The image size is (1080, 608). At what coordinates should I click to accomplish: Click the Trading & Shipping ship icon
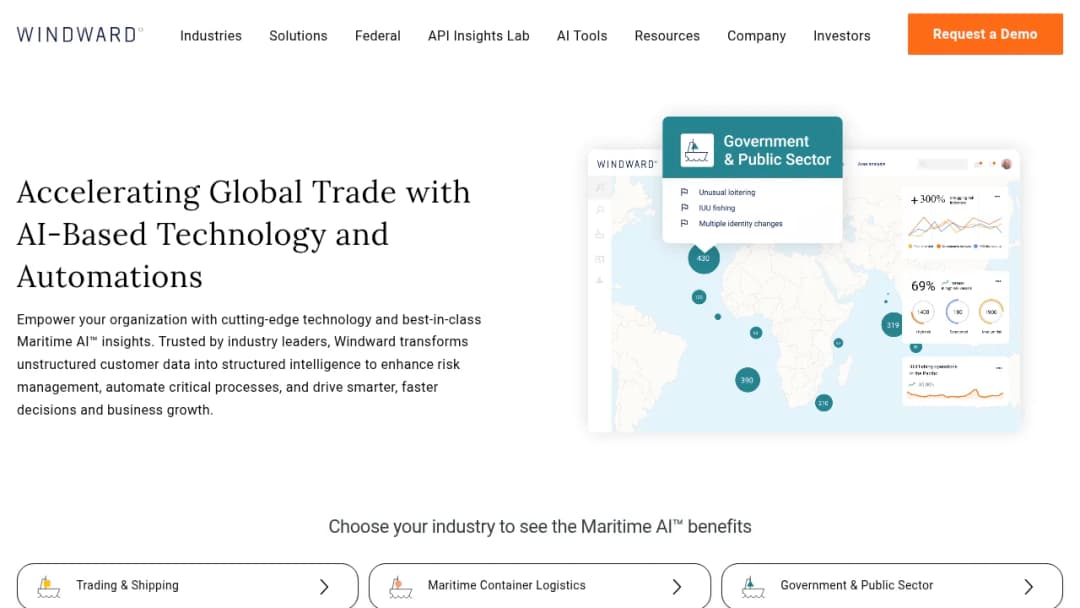tap(48, 587)
